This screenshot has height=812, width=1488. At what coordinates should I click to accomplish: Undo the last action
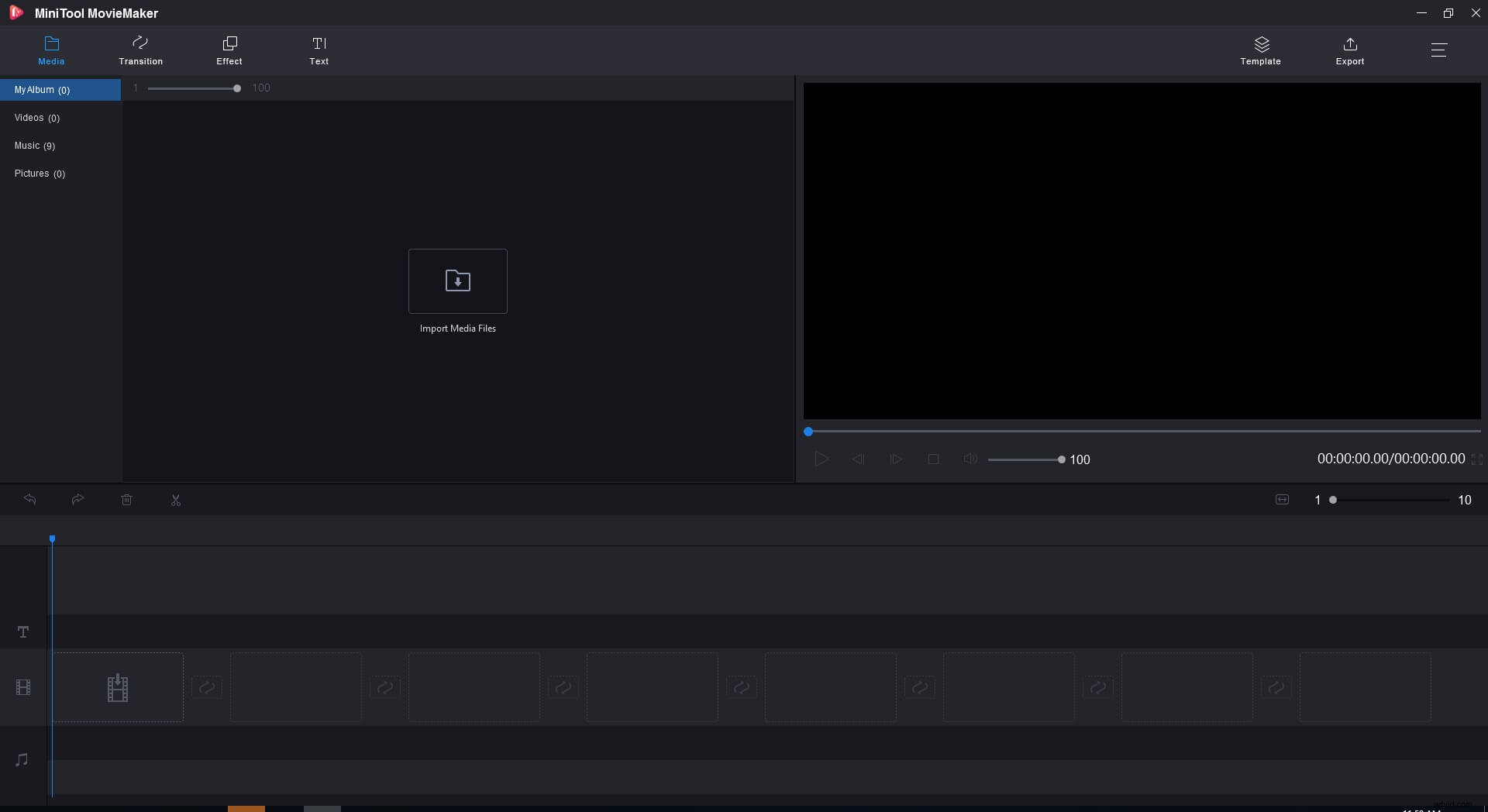click(x=29, y=500)
